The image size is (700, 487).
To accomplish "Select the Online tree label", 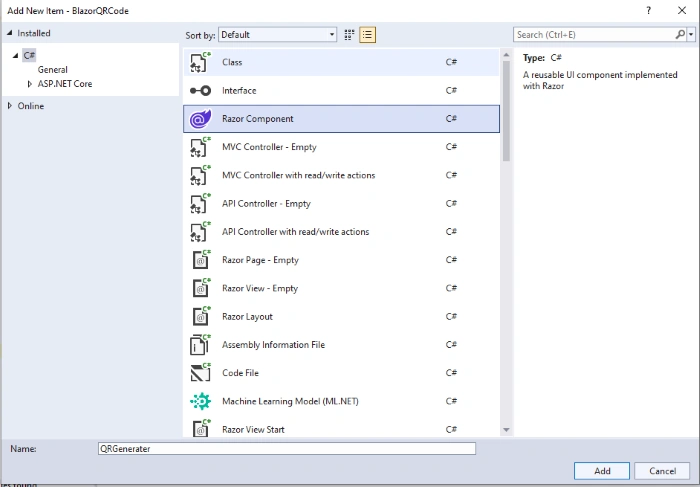I will [x=30, y=106].
